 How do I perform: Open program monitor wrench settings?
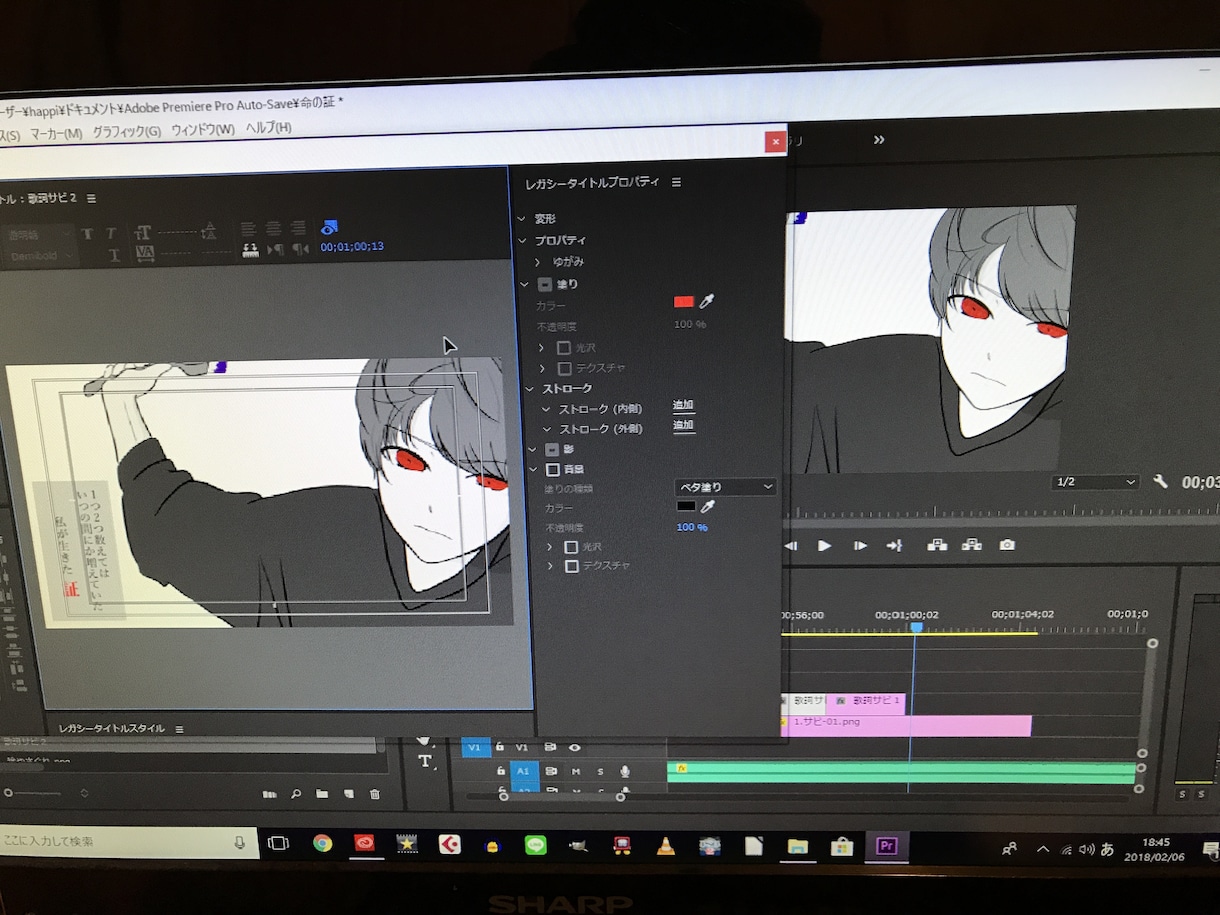pos(1160,482)
